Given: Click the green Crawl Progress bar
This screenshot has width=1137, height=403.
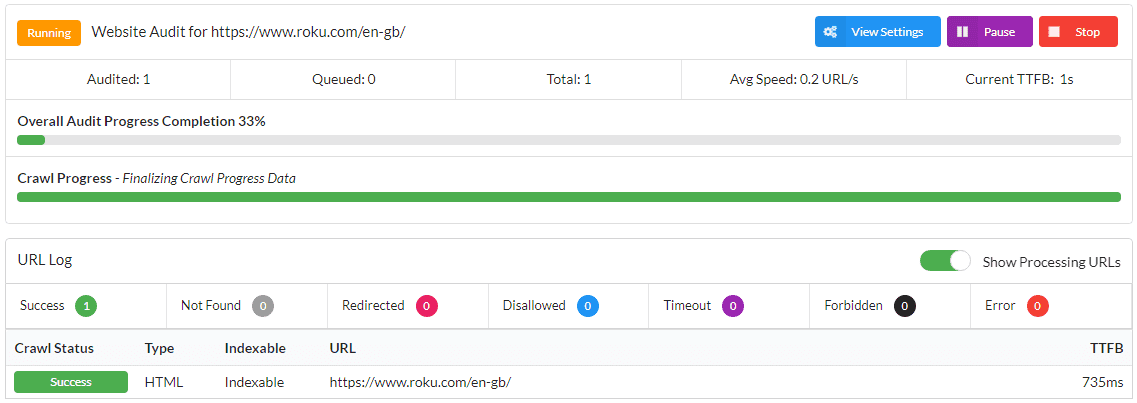Looking at the screenshot, I should click(568, 197).
